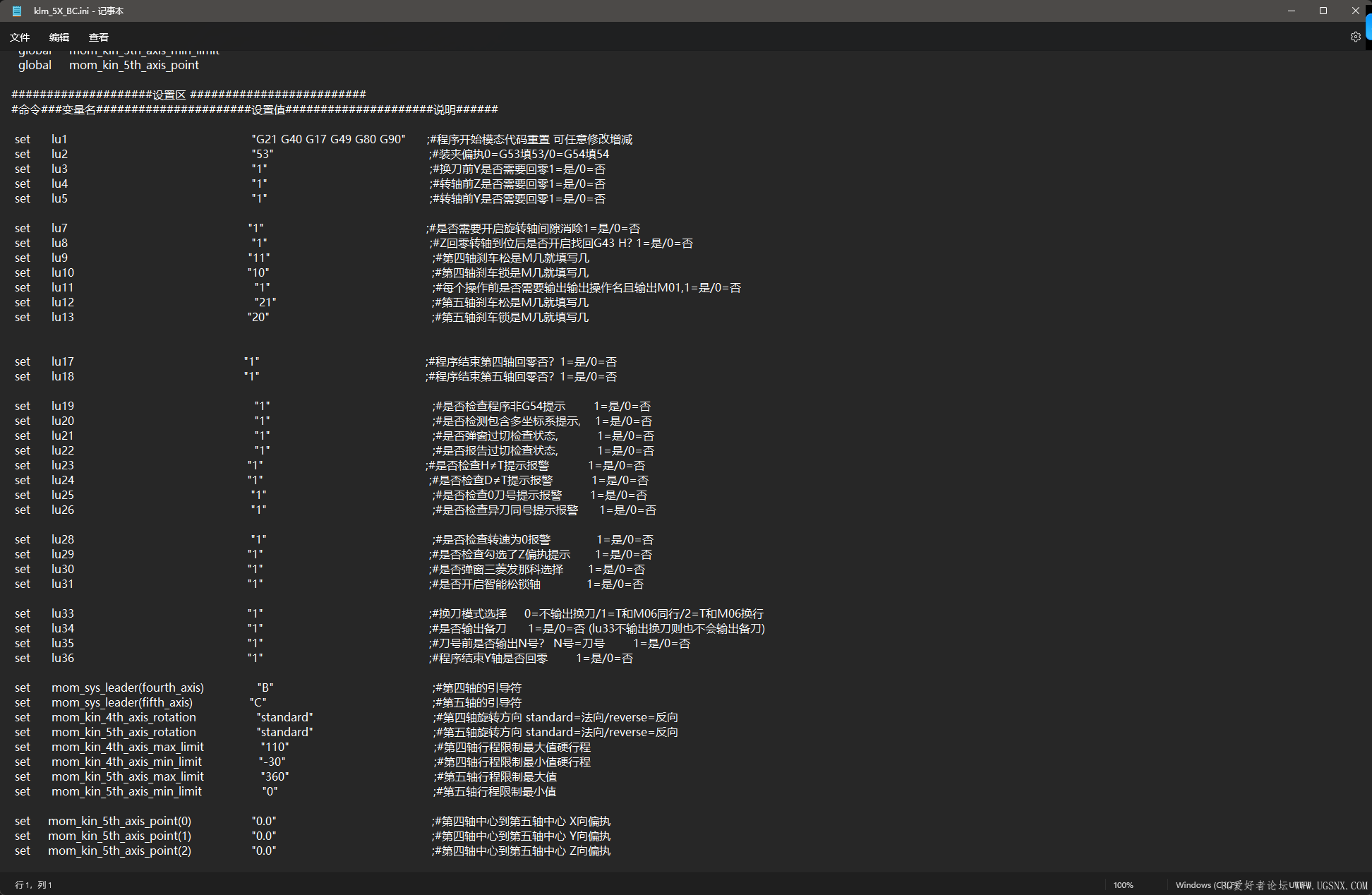Click the "standard" mom_kin_4th_axis_rotation value

point(284,717)
